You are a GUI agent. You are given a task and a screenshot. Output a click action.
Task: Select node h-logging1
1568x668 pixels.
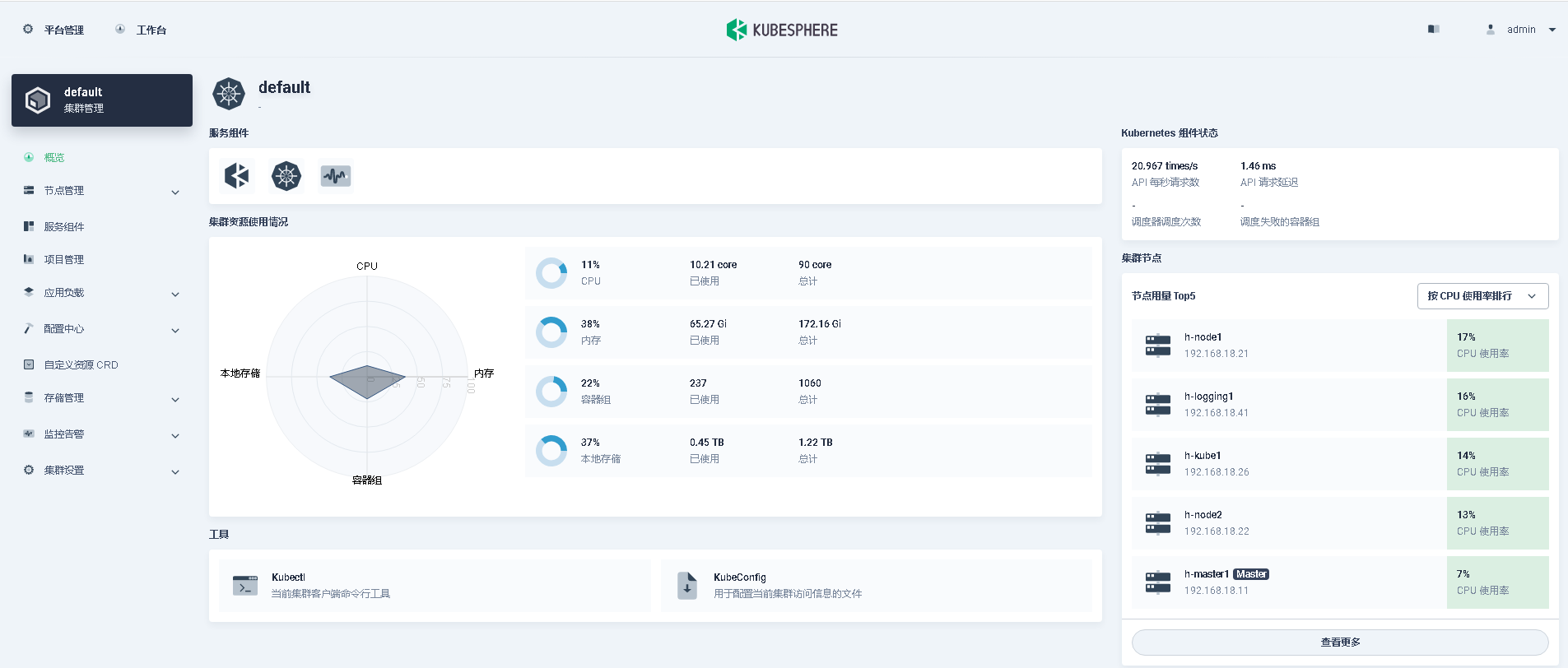pos(1340,405)
